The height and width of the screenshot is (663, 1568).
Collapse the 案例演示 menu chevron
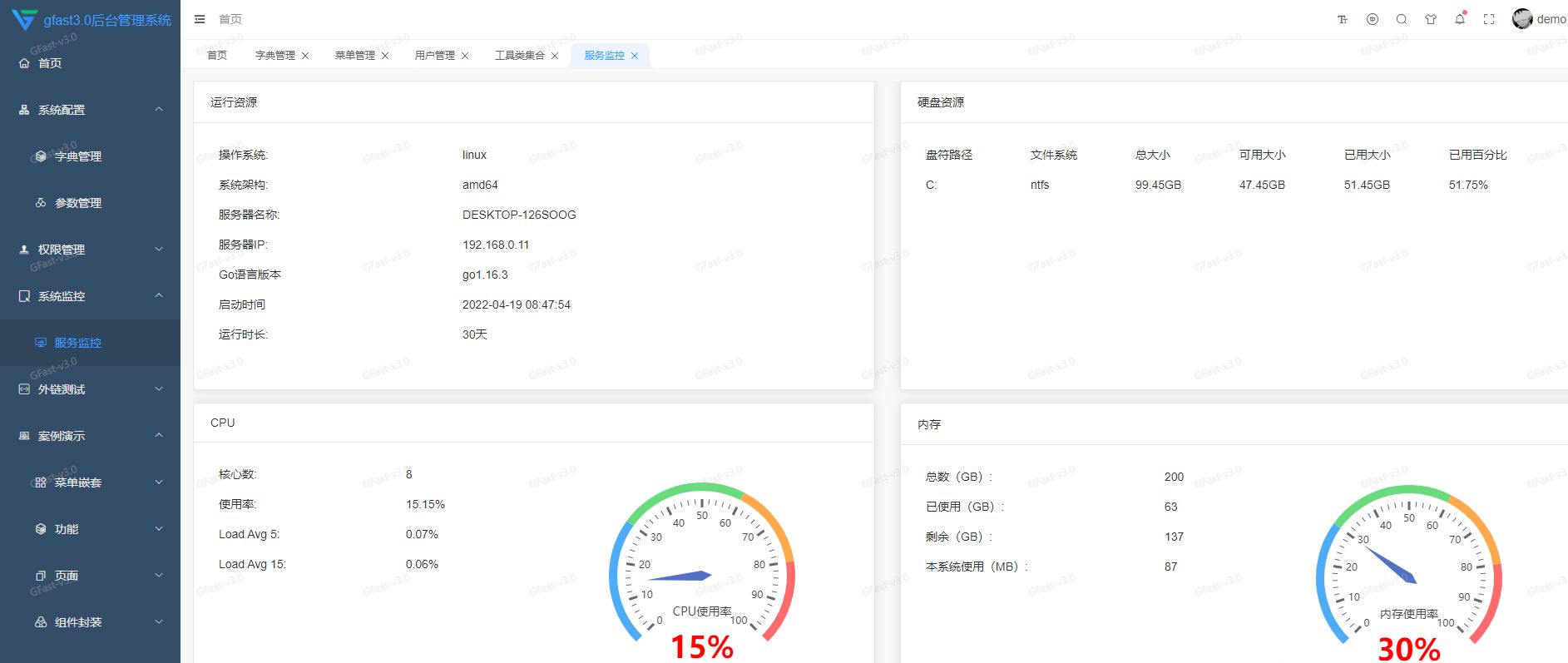[159, 435]
